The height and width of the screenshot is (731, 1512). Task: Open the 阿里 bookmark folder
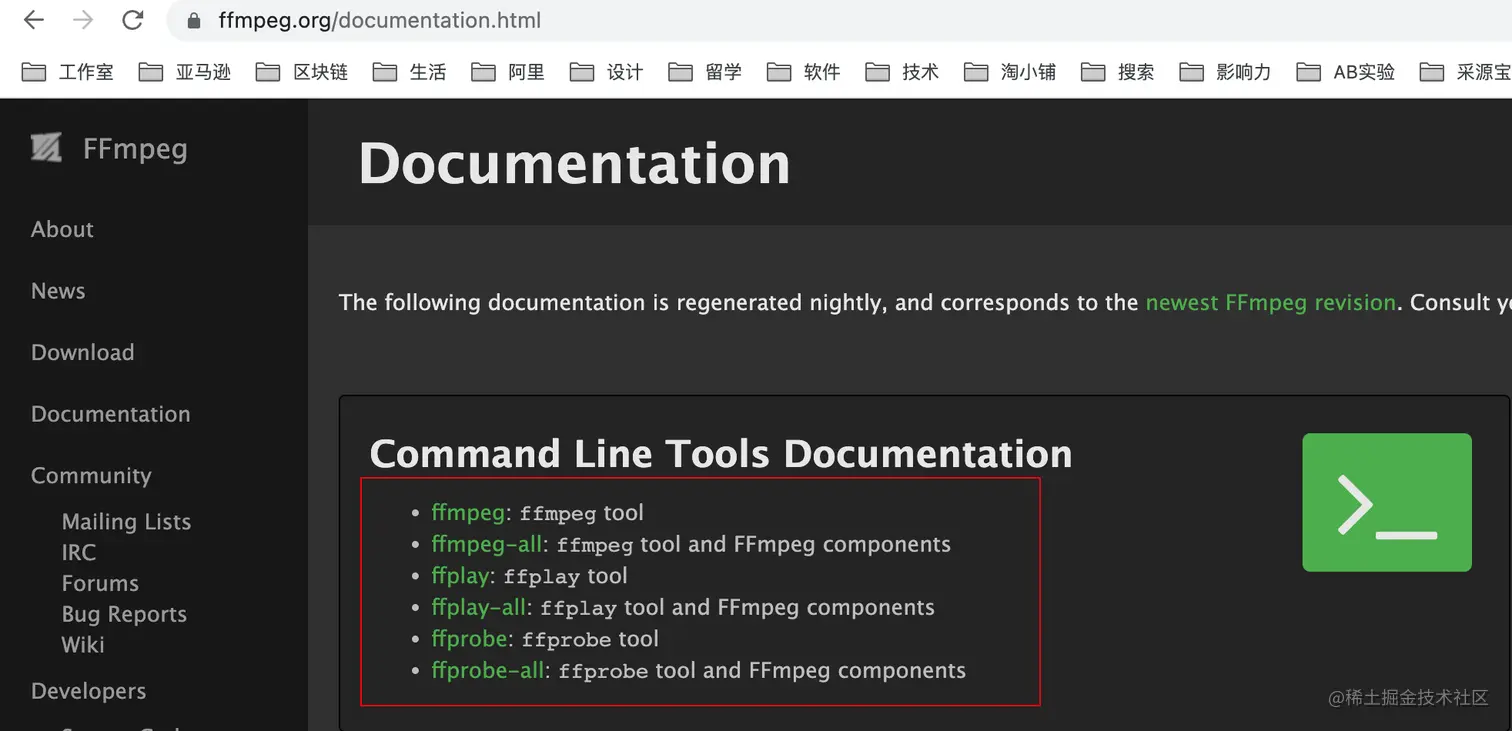click(508, 72)
